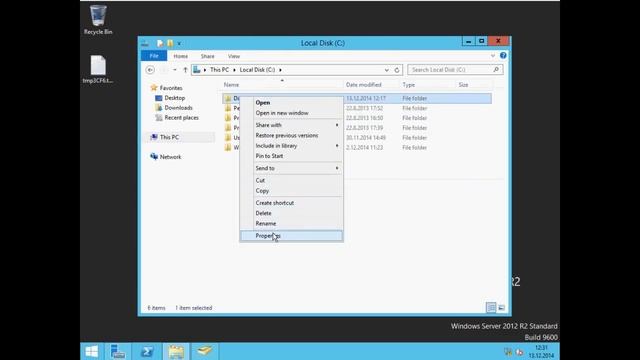640x360 pixels.
Task: Switch to details view layout icon
Action: [491, 307]
